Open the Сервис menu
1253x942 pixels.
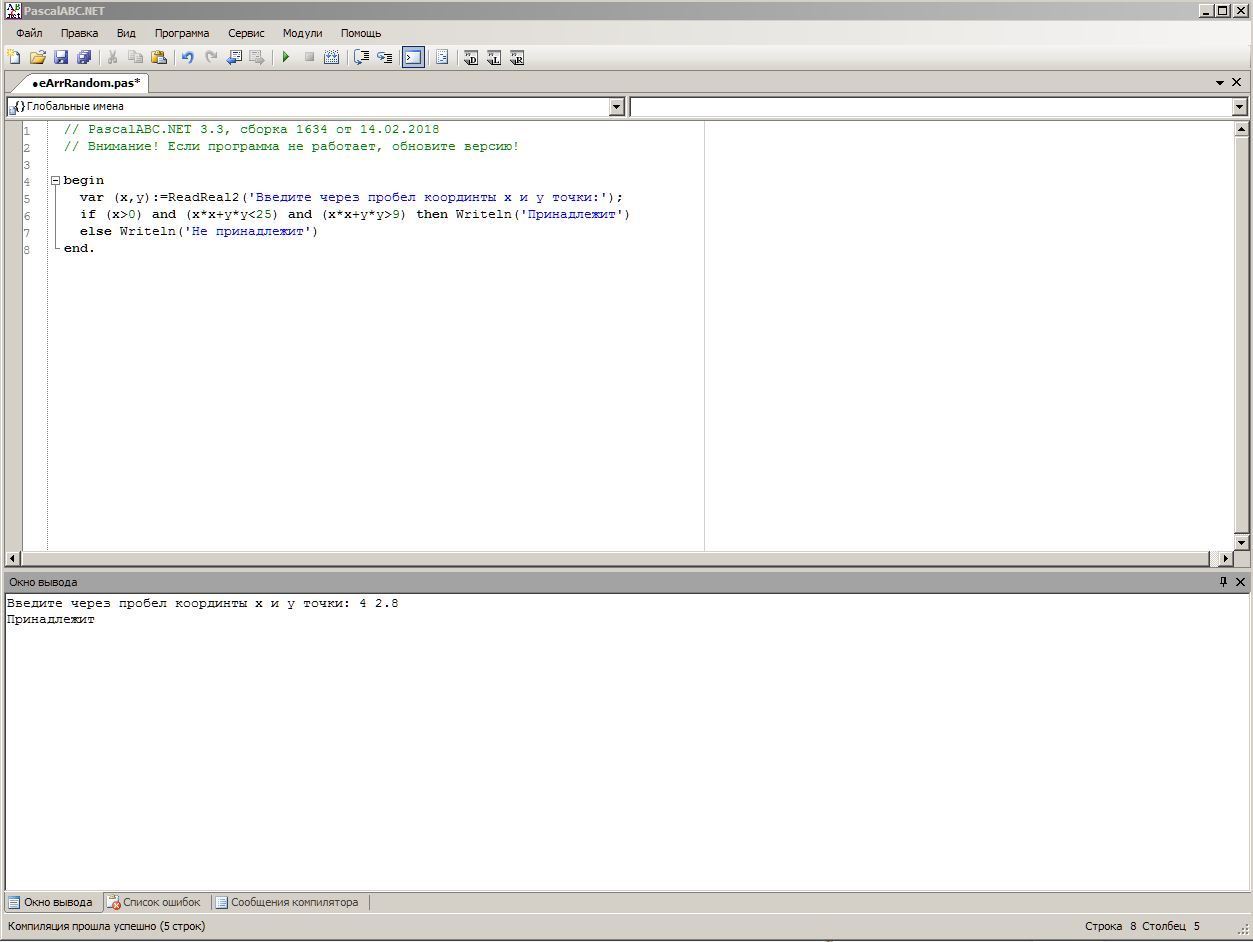pyautogui.click(x=246, y=33)
